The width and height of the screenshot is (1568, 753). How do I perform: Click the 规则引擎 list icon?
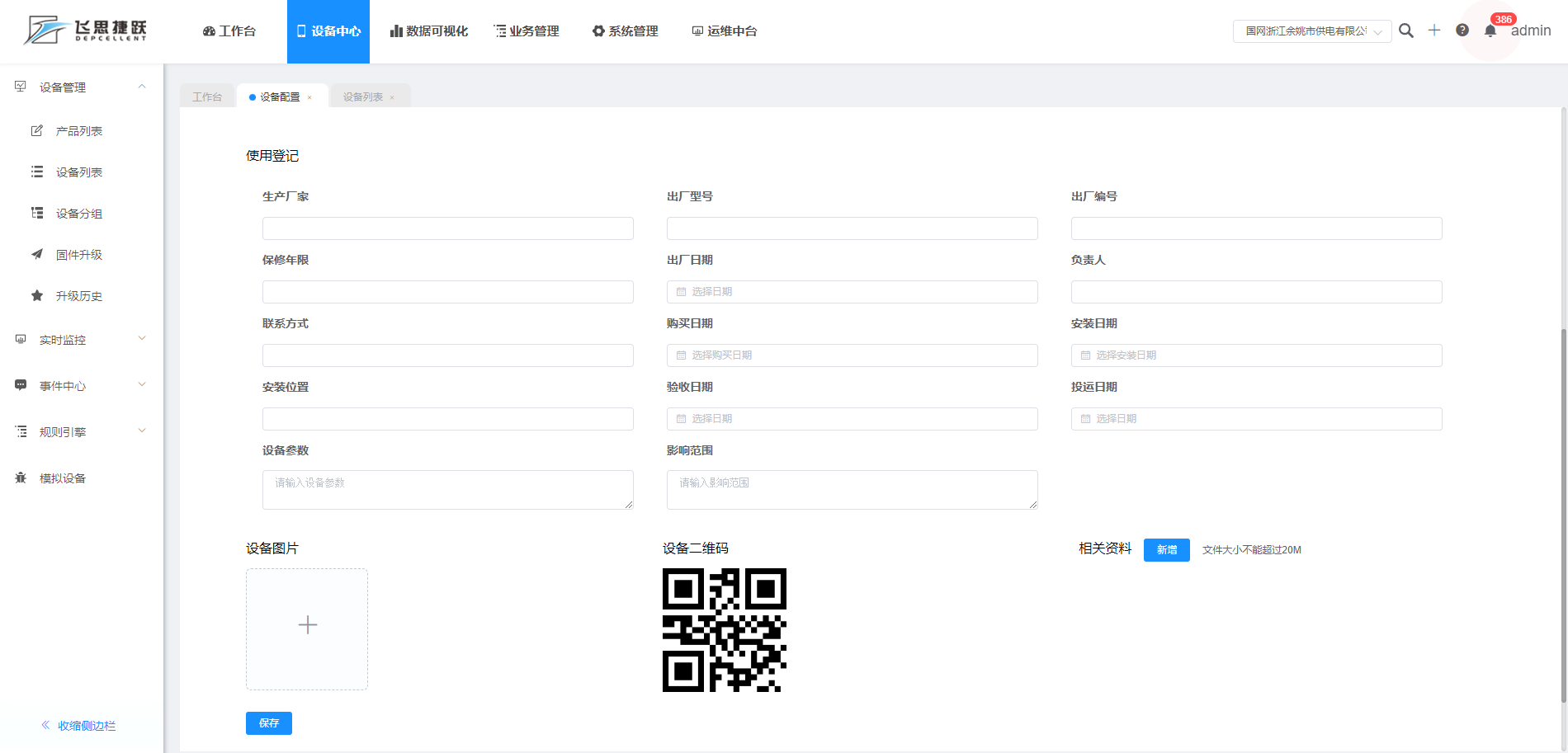(21, 432)
